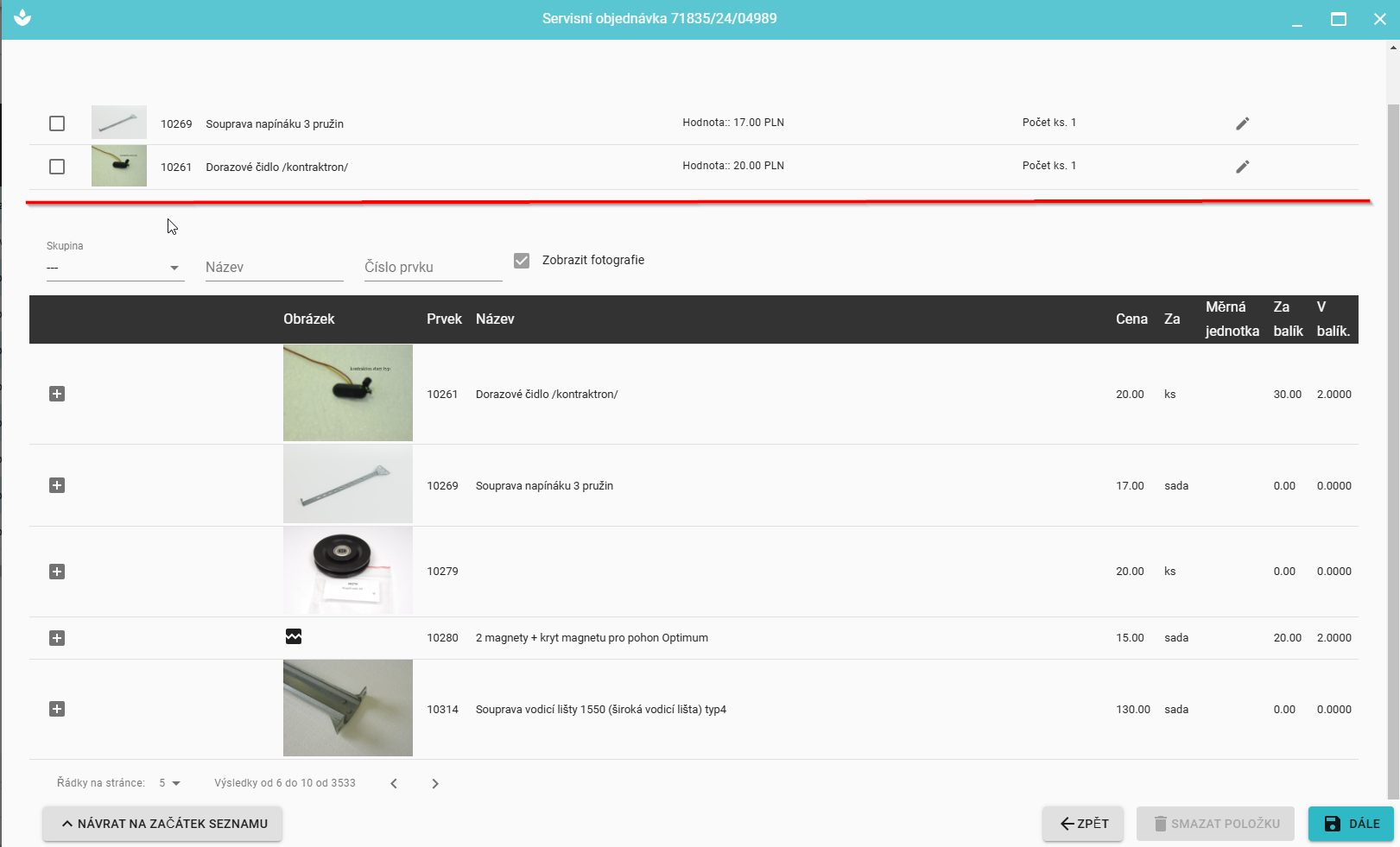
Task: Click the DÁLE button
Action: [1351, 824]
